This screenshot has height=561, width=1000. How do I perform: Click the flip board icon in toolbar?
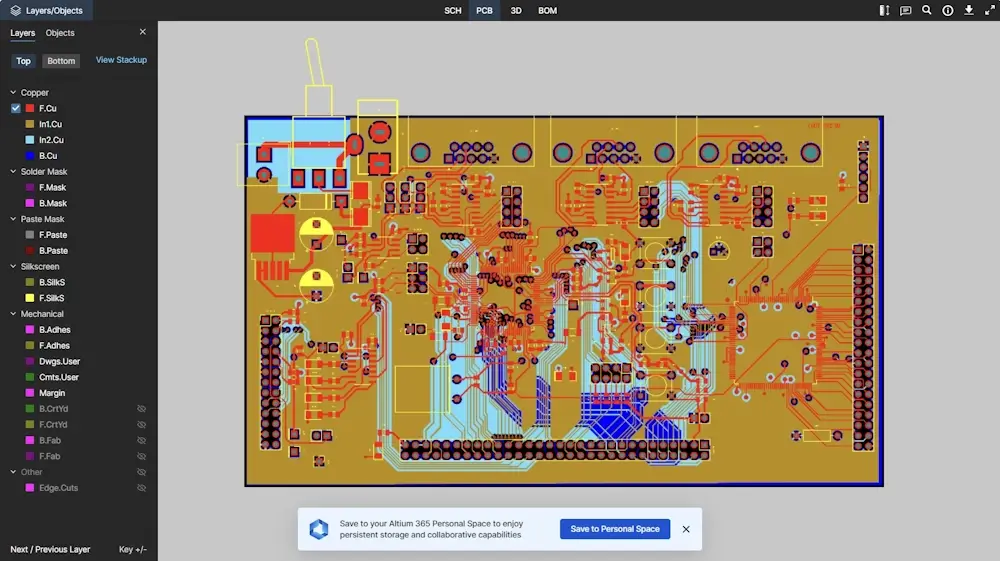[884, 10]
